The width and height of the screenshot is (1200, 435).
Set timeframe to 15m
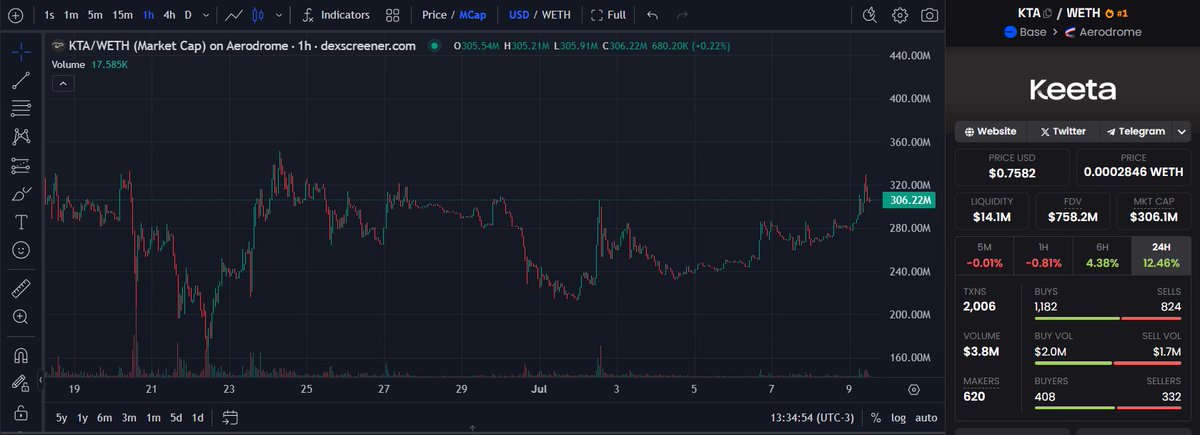pyautogui.click(x=122, y=15)
